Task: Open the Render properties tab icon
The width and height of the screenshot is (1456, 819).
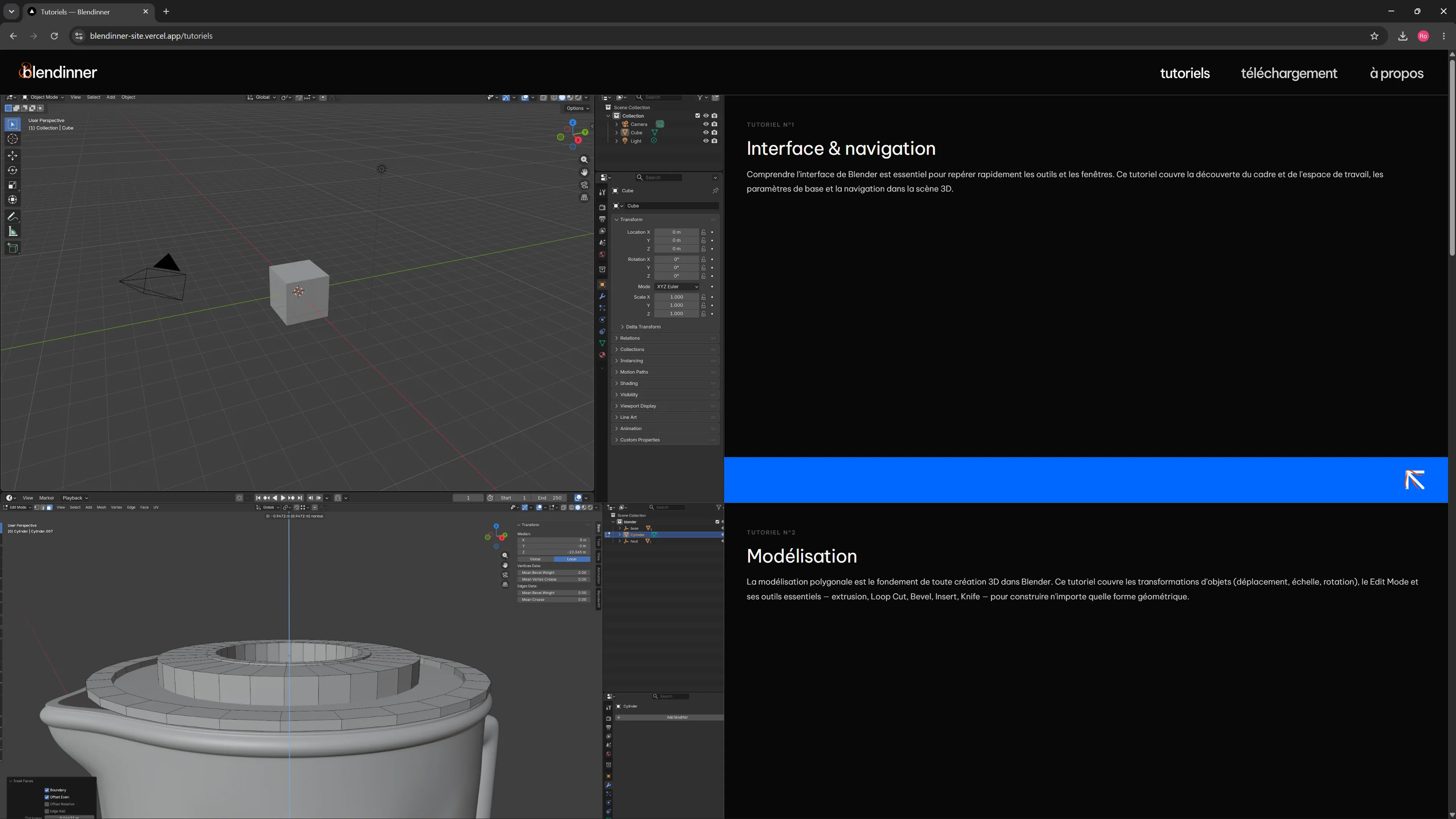Action: tap(602, 208)
